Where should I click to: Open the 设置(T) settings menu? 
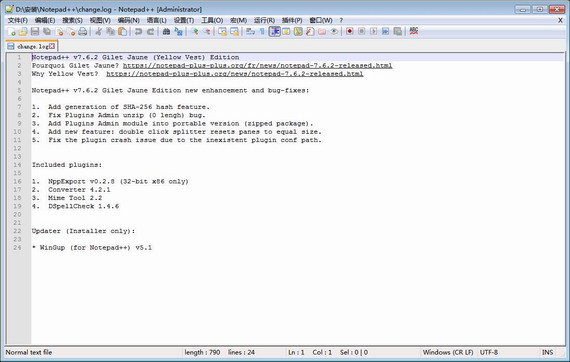[184, 20]
